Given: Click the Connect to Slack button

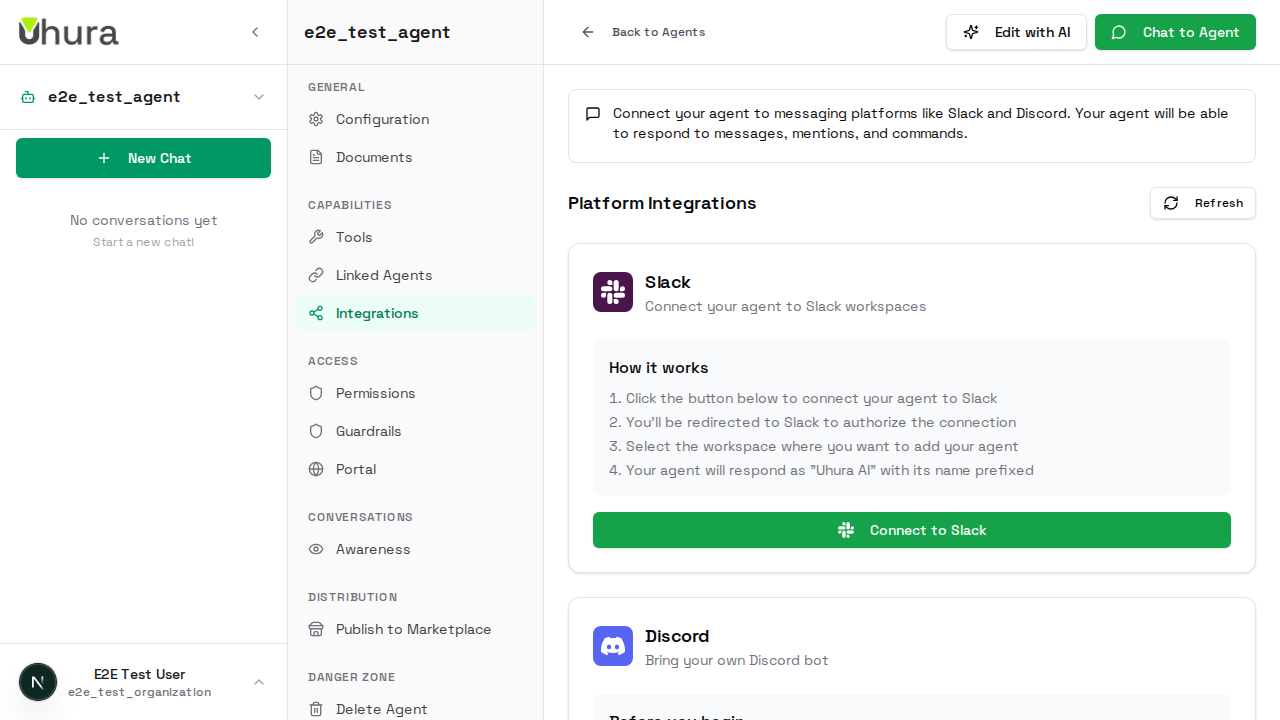Looking at the screenshot, I should 911,530.
